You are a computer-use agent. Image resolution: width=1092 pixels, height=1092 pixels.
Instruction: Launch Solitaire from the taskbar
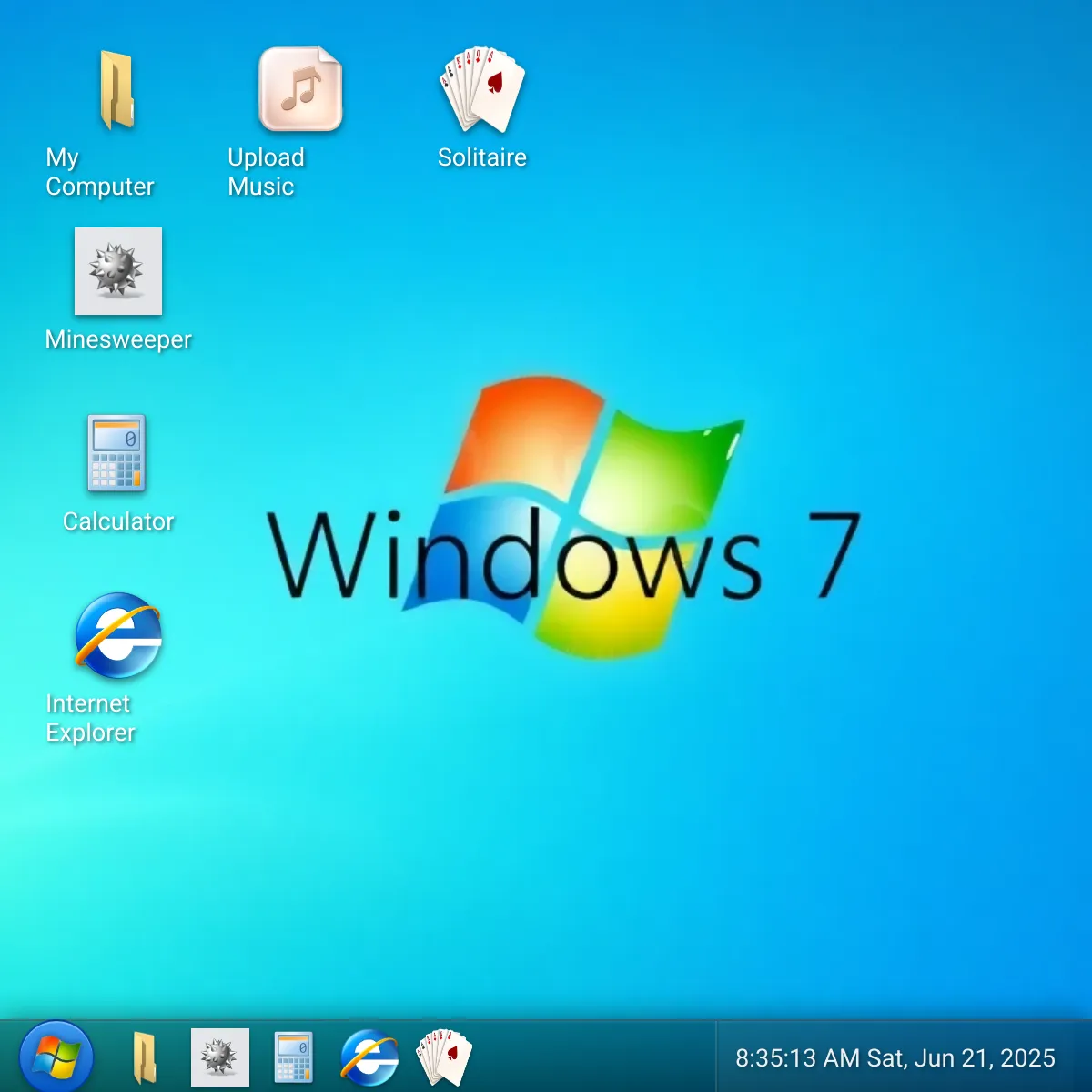tap(444, 1057)
